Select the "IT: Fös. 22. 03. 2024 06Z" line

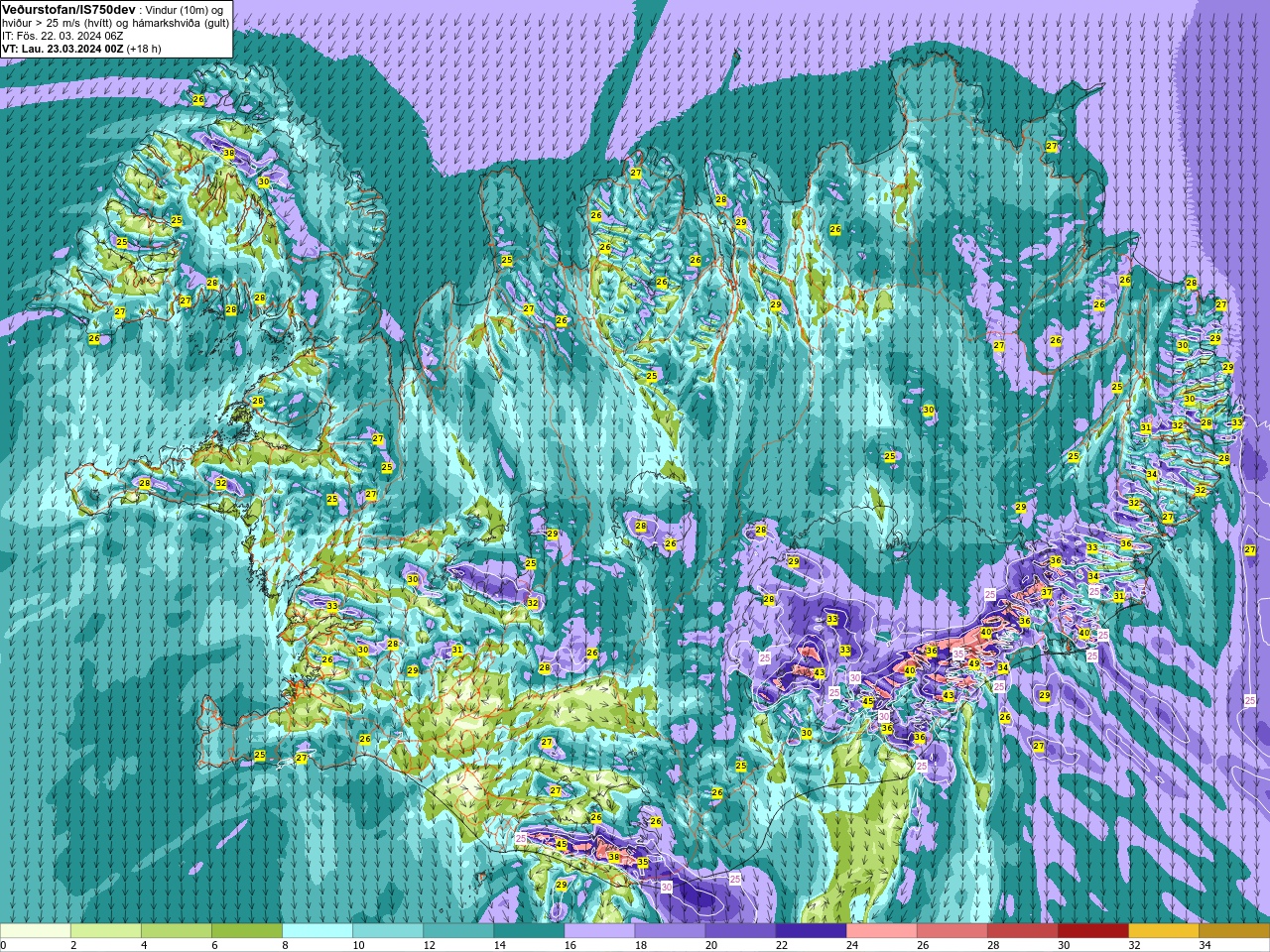click(x=63, y=35)
